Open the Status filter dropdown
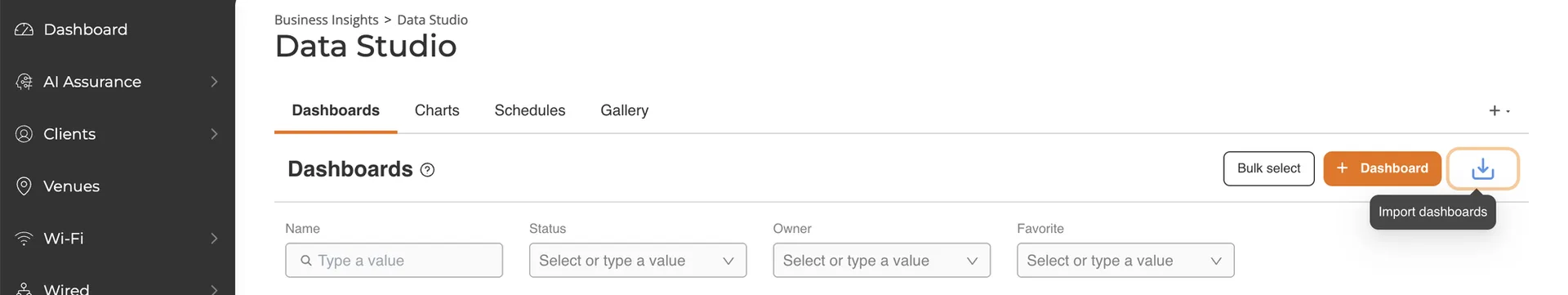 pyautogui.click(x=638, y=261)
